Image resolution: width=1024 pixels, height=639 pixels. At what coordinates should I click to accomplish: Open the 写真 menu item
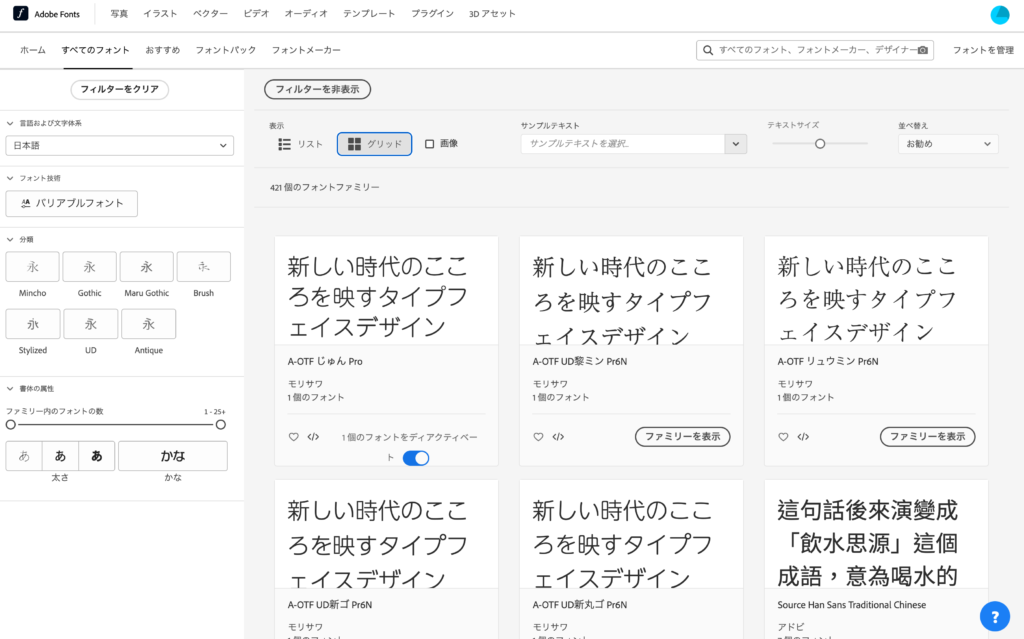[119, 14]
